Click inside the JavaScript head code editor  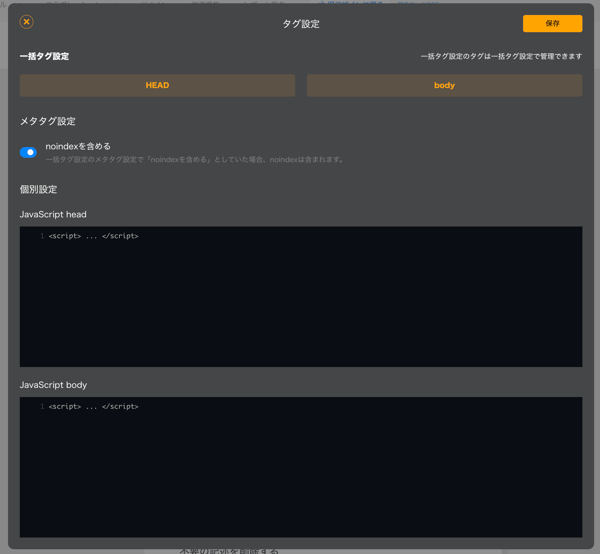click(301, 297)
